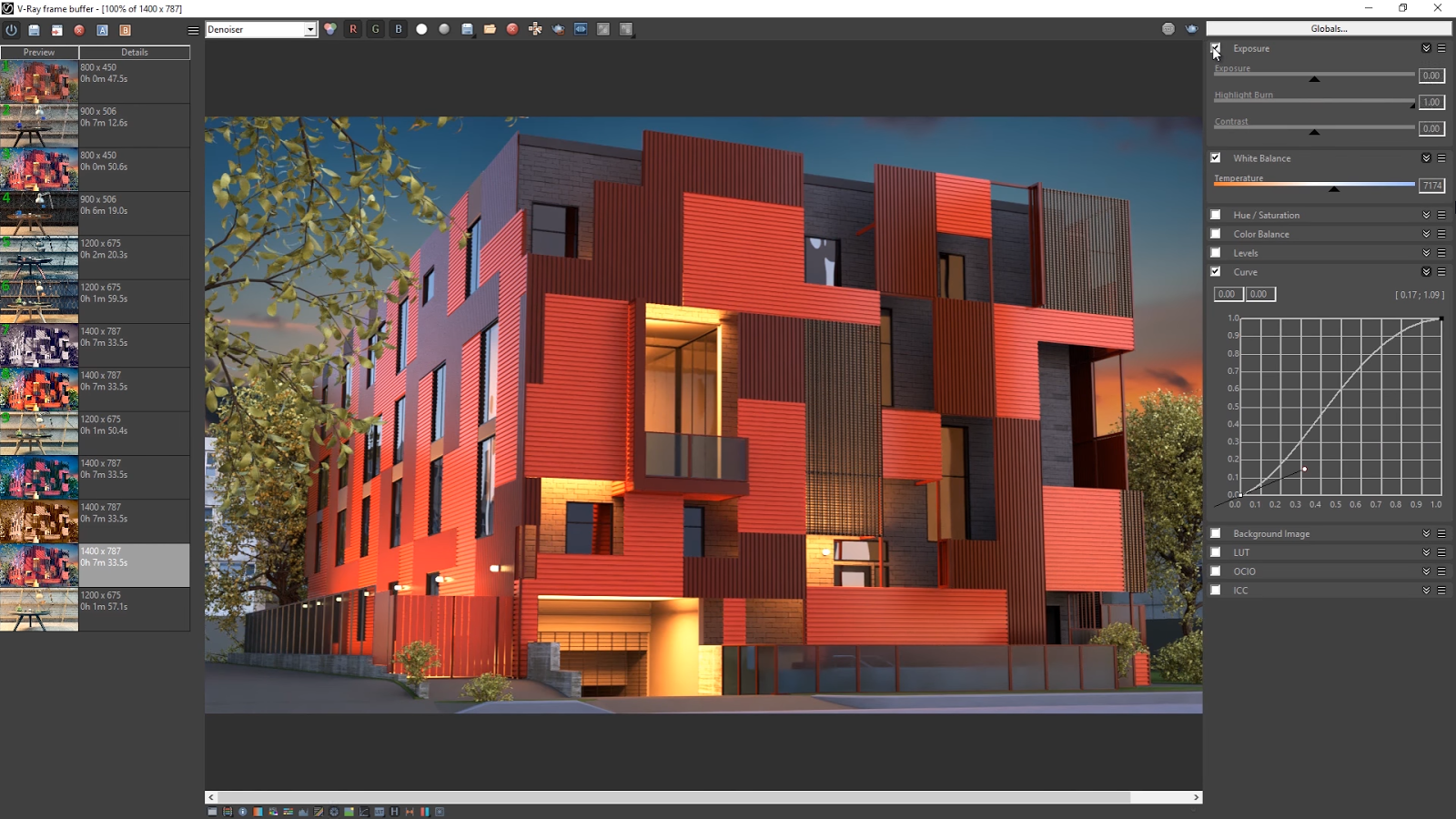Start rendering with the teapot icon
The image size is (1456, 819).
coord(558,28)
